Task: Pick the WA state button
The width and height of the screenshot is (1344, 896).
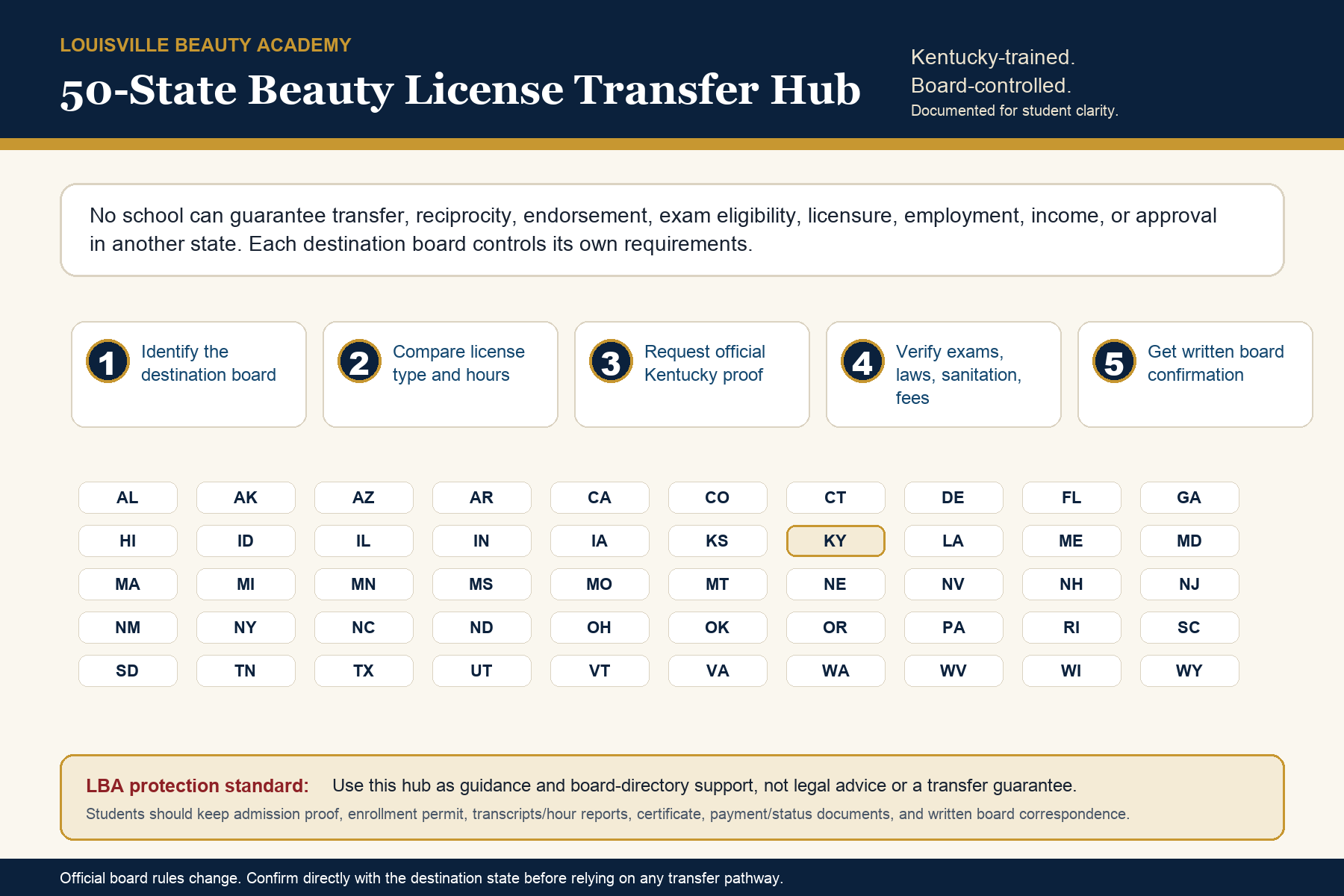Action: [836, 671]
